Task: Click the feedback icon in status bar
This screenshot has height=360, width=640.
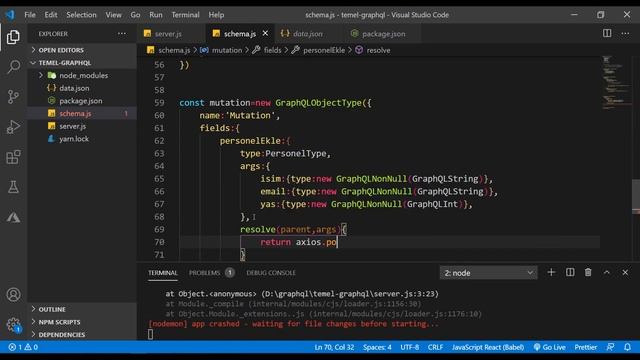Action: pyautogui.click(x=610, y=347)
